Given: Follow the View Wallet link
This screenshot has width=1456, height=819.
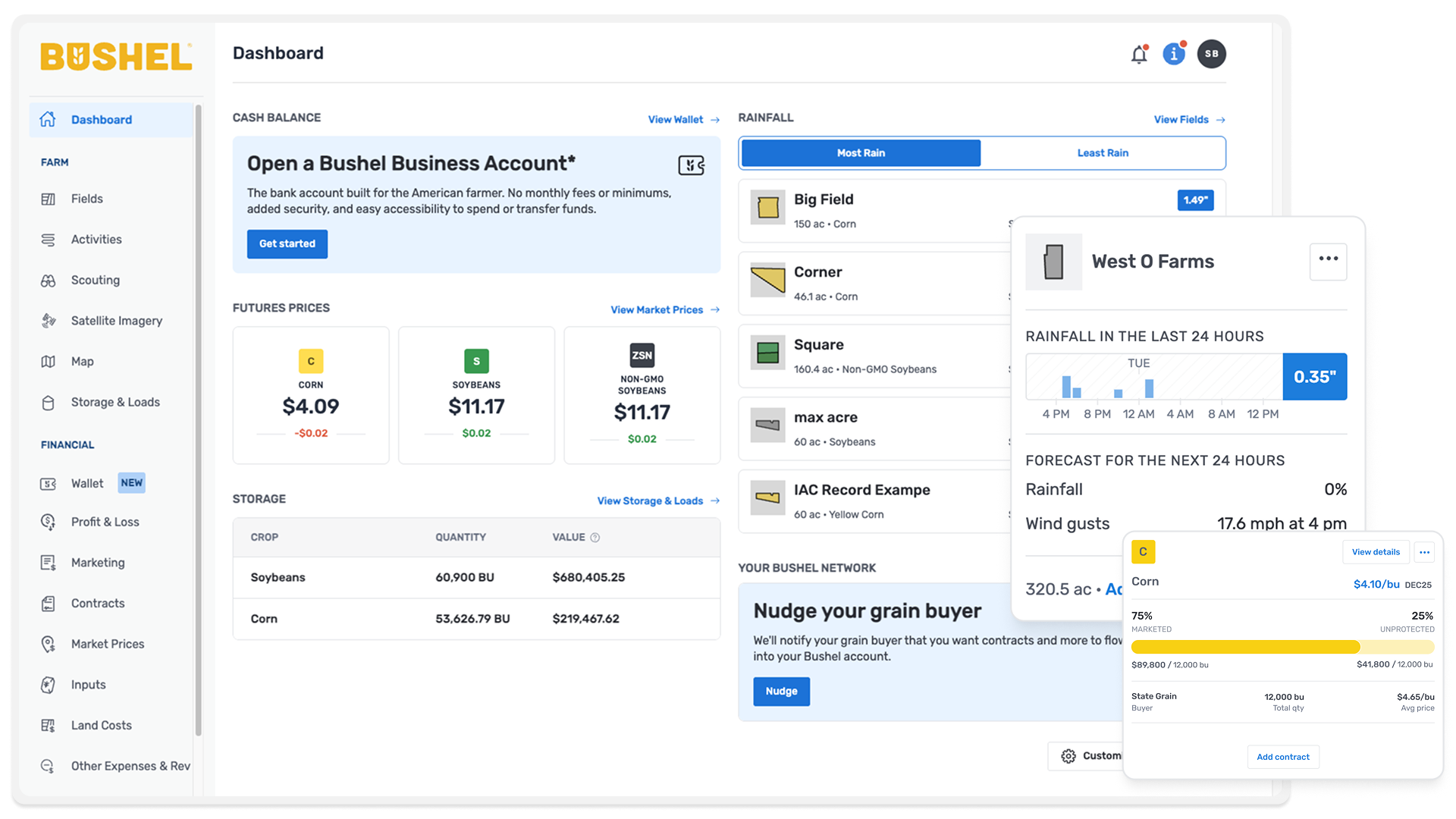Looking at the screenshot, I should coord(683,120).
